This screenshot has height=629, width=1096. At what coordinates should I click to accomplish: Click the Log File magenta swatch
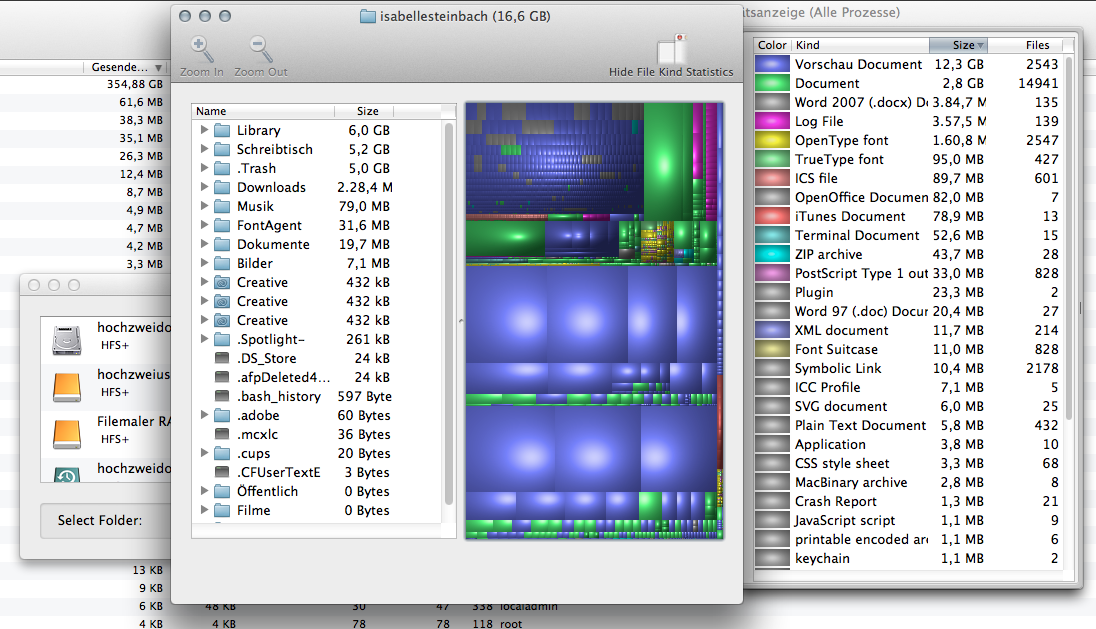click(772, 121)
